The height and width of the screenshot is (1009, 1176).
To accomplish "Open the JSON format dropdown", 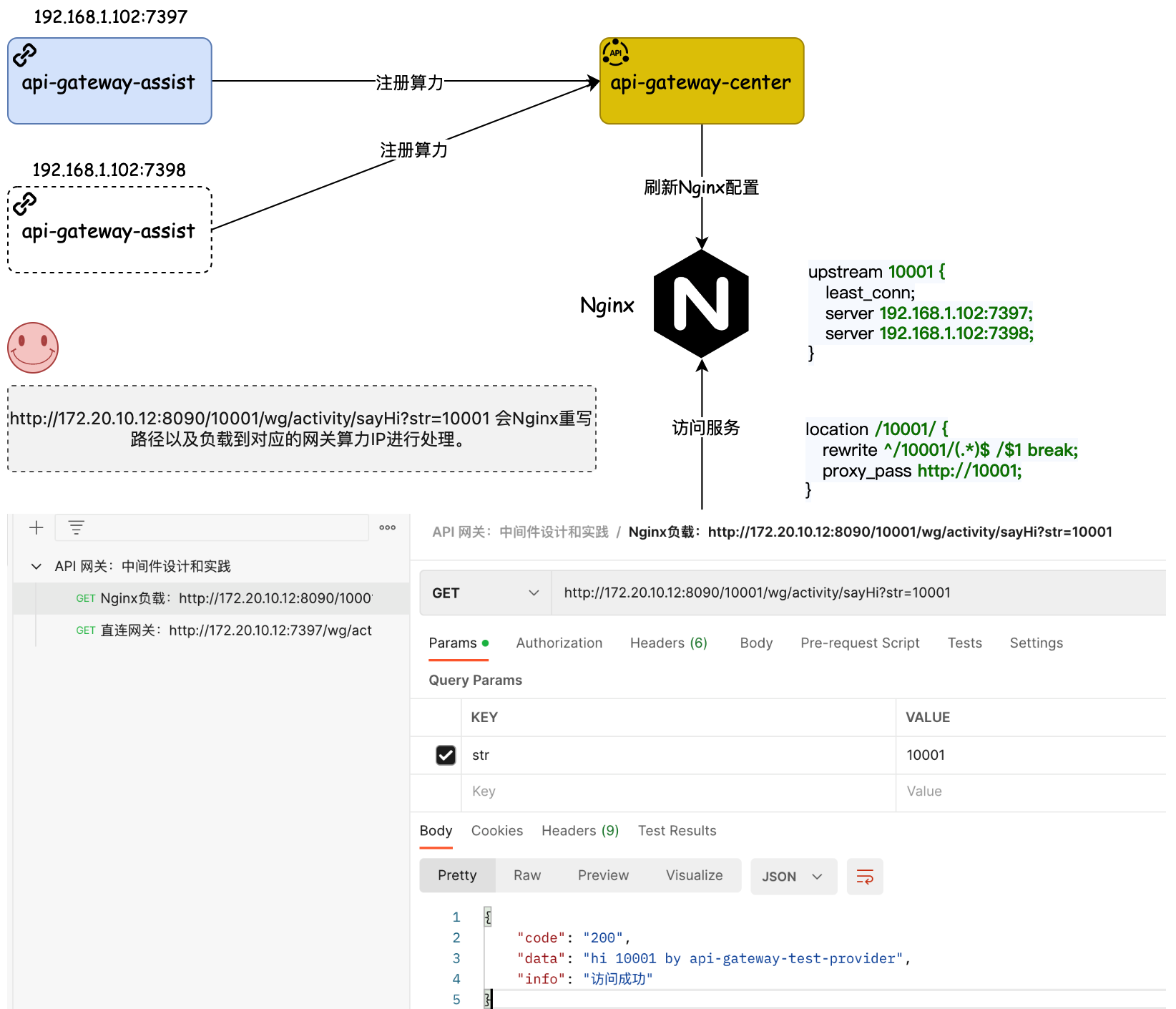I will [x=793, y=877].
